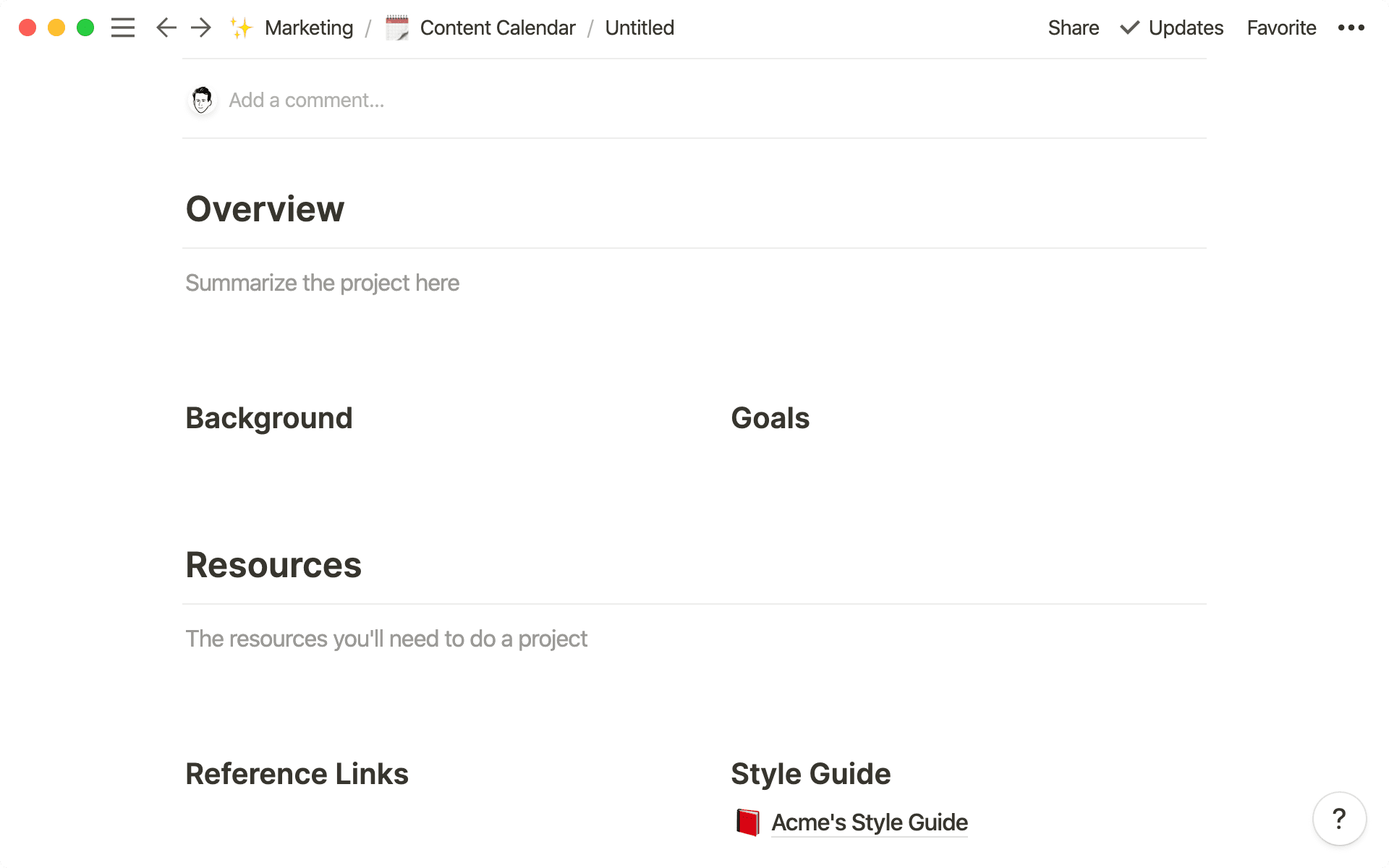Open the Marketing breadcrumb page

coord(309,27)
